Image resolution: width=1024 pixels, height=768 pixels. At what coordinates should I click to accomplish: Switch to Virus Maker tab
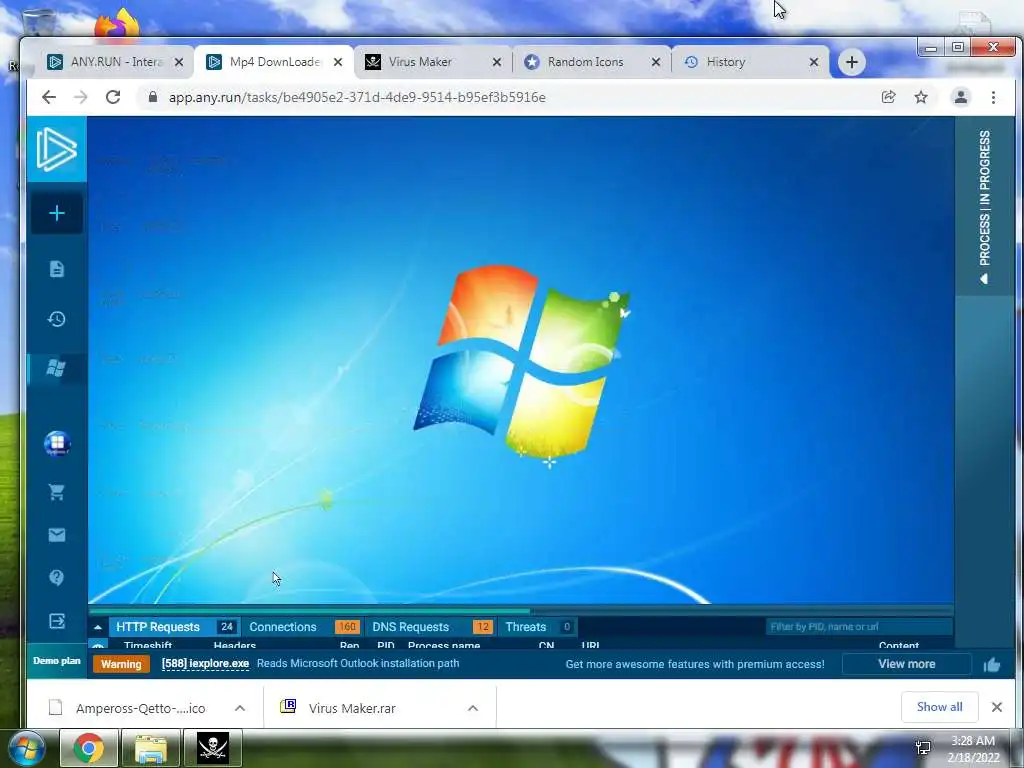point(420,62)
